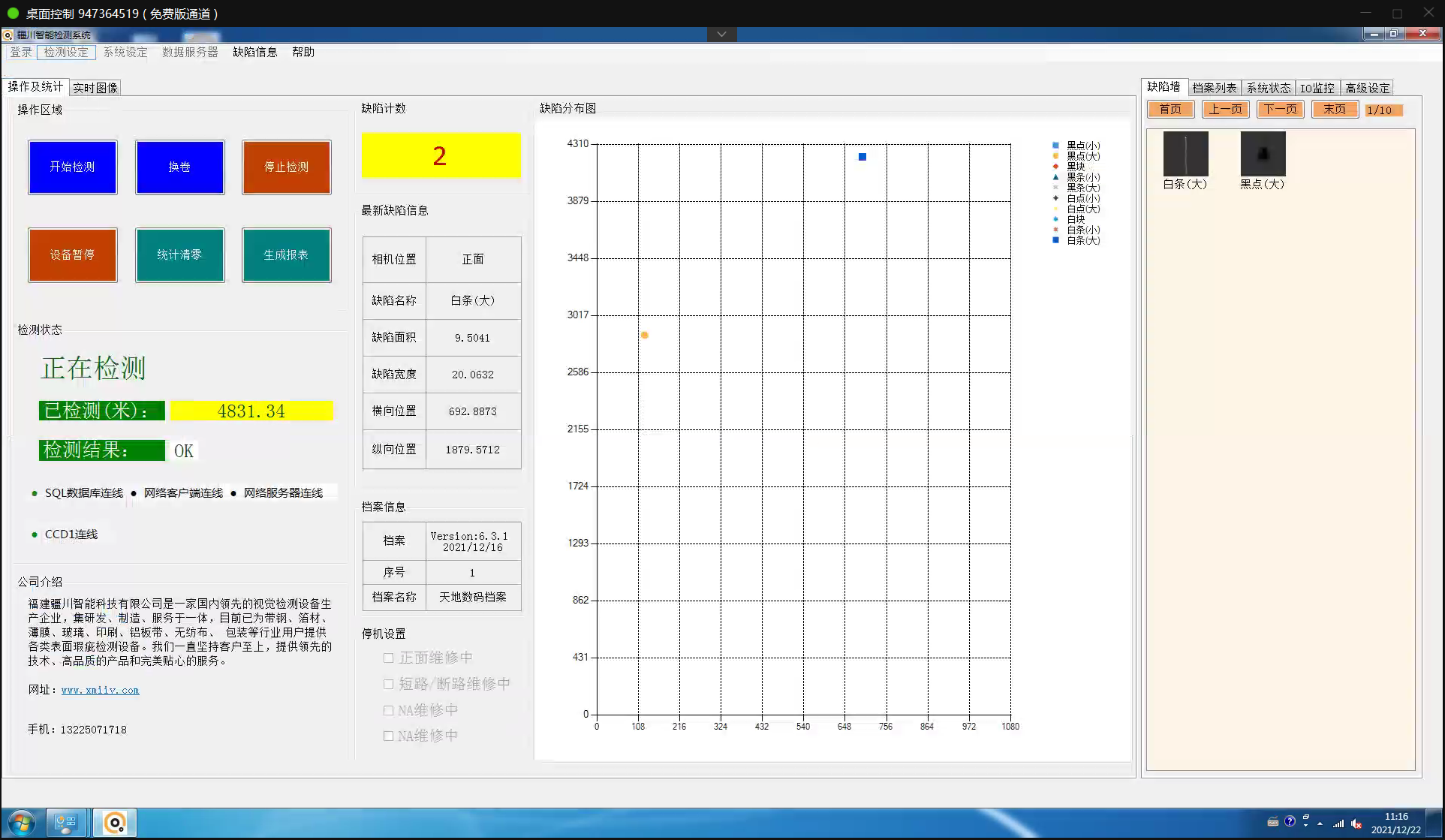Check the 正面维修中 checkbox
This screenshot has height=840, width=1445.
pyautogui.click(x=388, y=658)
